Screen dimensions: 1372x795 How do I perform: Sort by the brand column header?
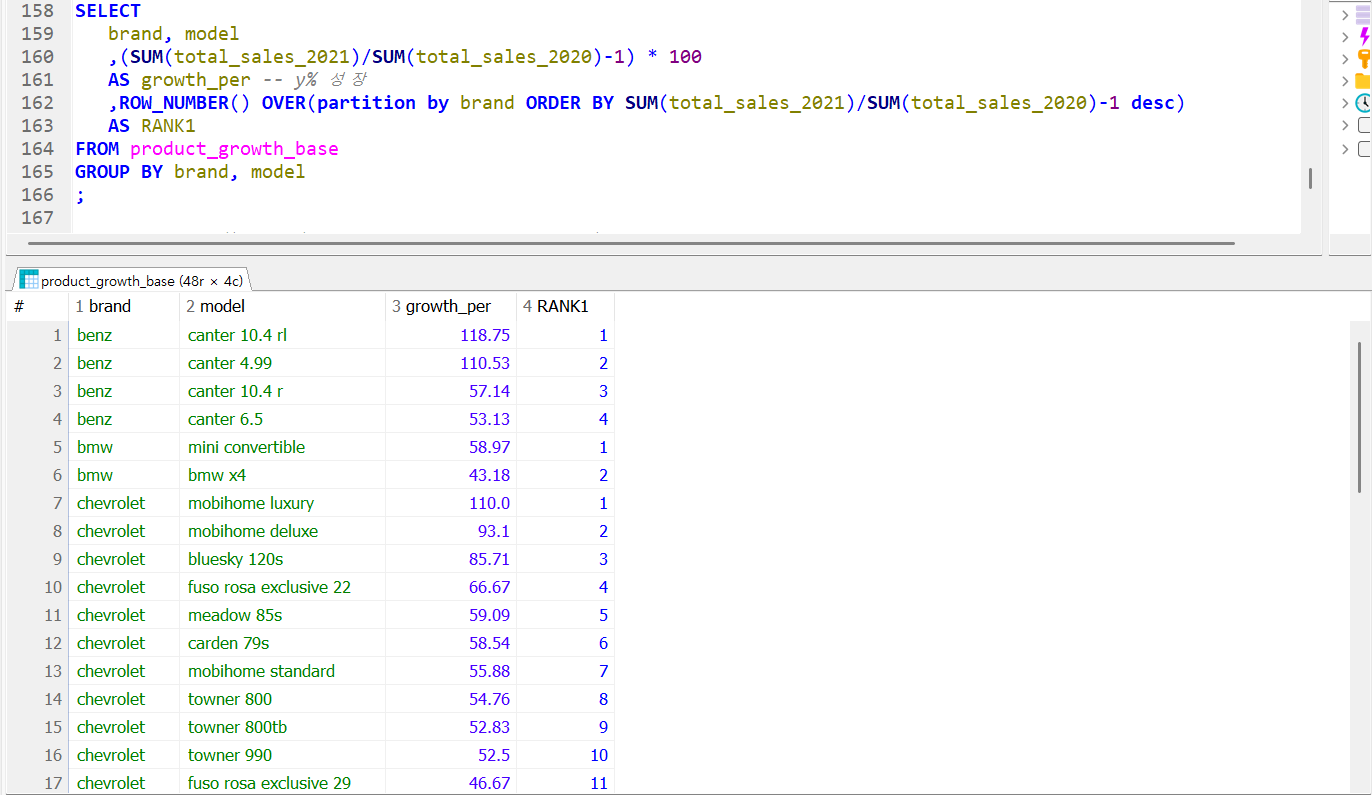pyautogui.click(x=123, y=306)
